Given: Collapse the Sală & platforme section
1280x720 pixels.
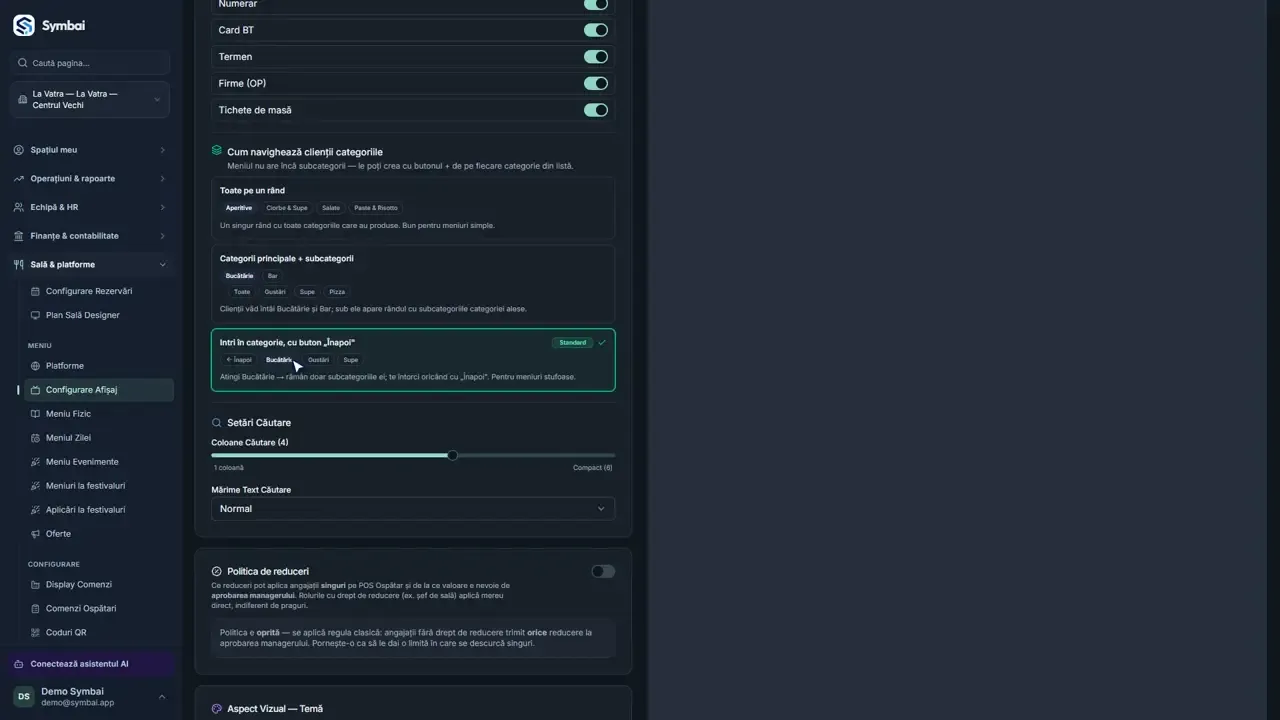Looking at the screenshot, I should point(90,265).
